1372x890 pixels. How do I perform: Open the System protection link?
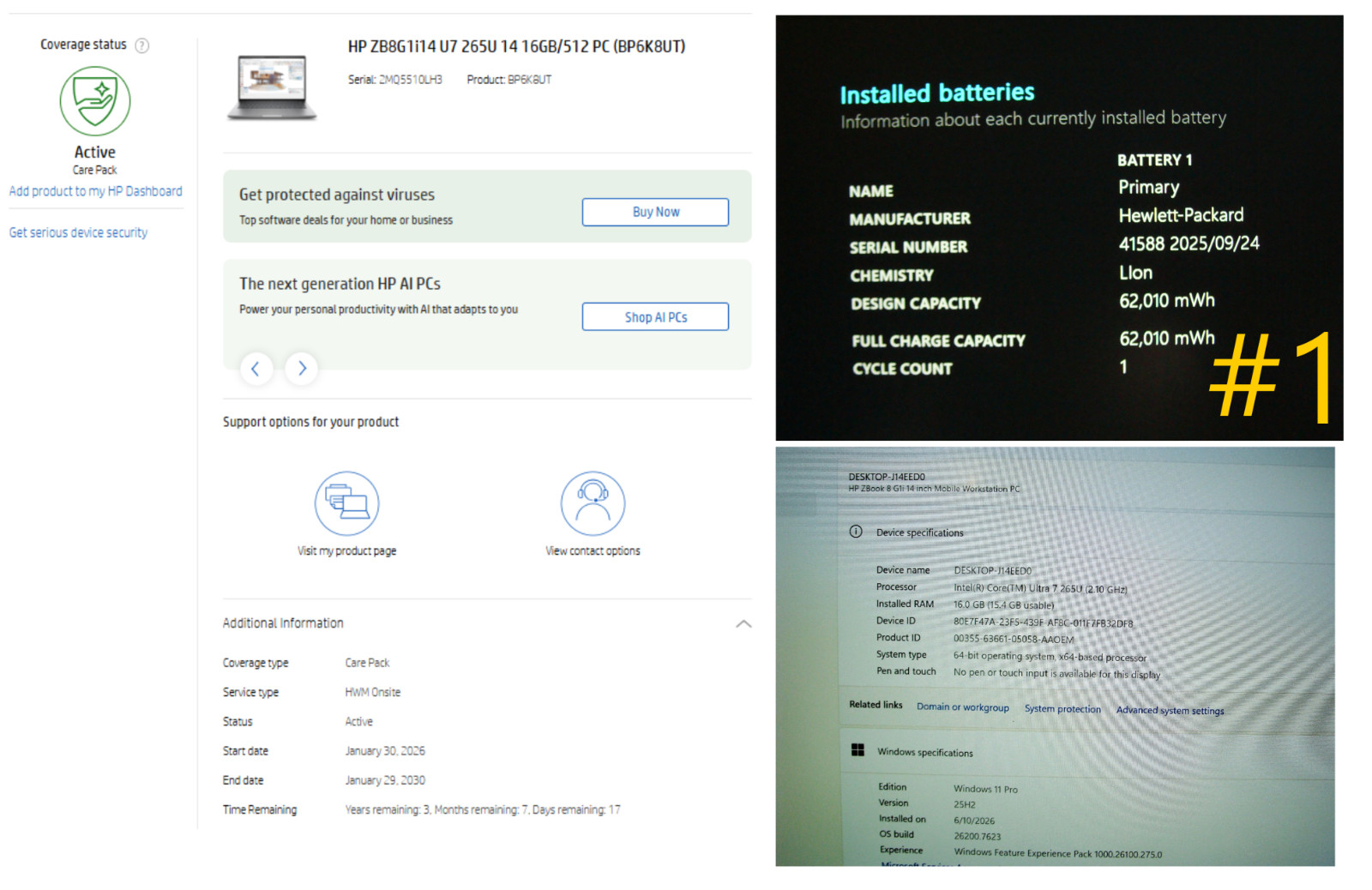coord(1062,709)
